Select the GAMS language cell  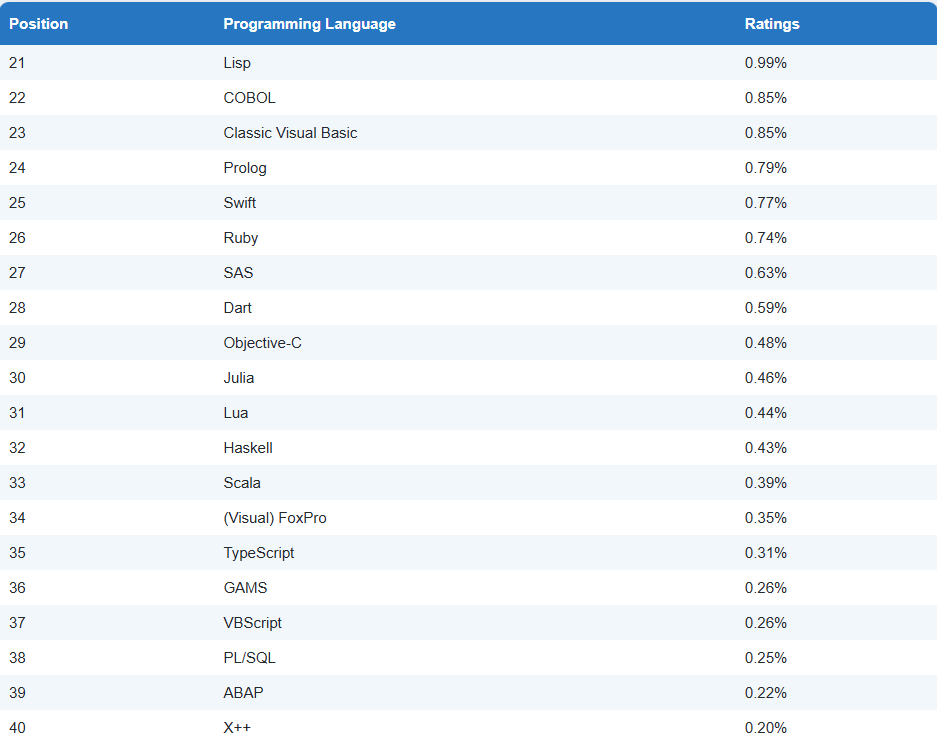coord(245,588)
